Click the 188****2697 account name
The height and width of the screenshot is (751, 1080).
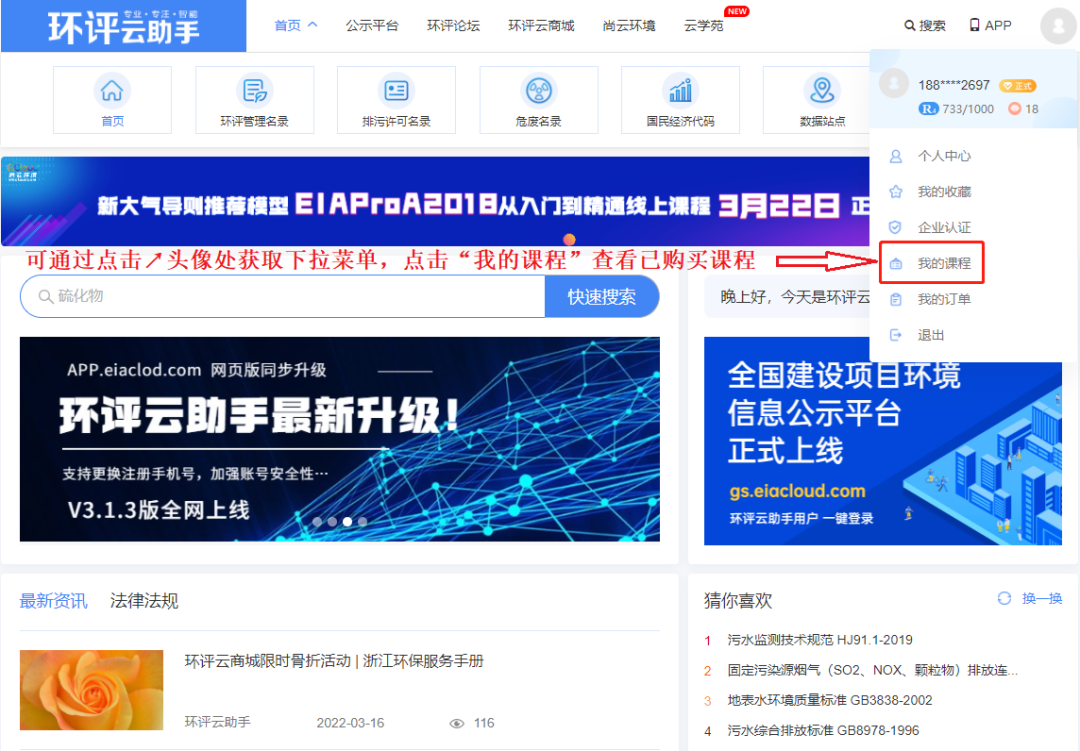coord(954,85)
